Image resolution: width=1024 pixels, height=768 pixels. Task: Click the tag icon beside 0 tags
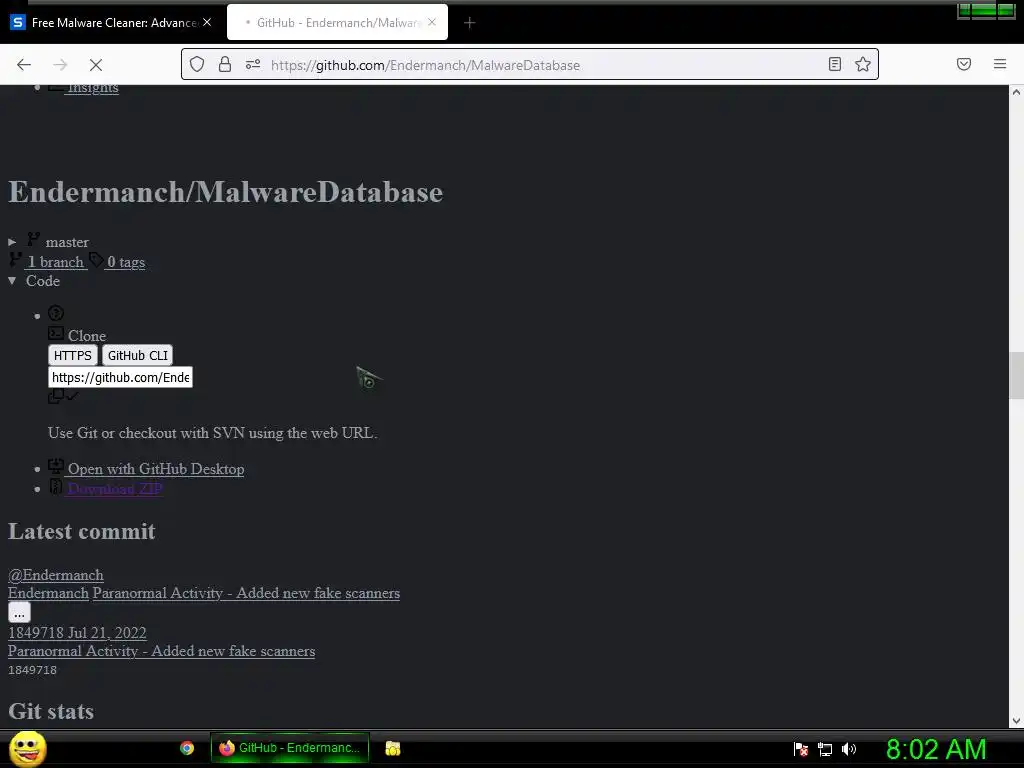(96, 260)
